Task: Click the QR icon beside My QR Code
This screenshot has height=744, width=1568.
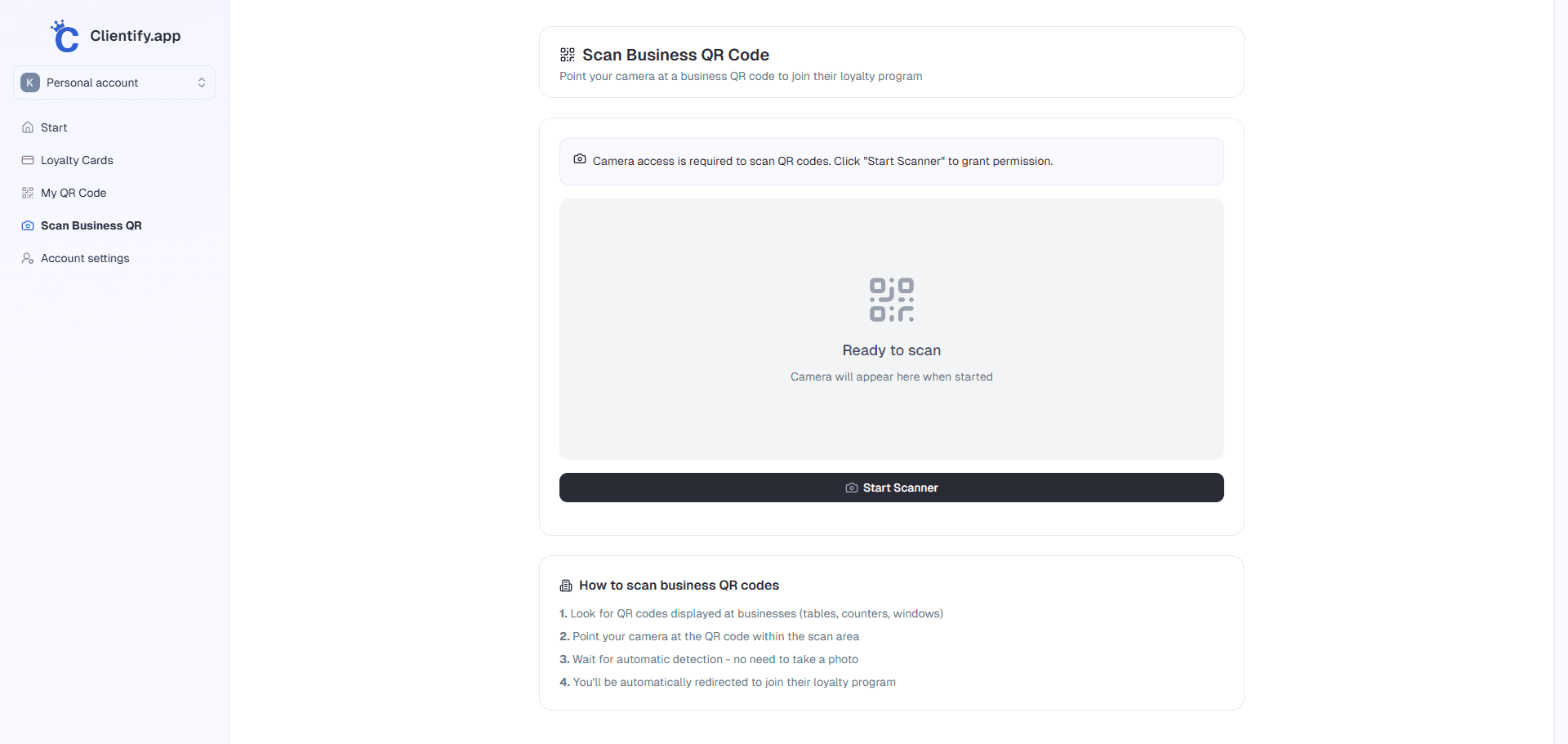Action: click(28, 193)
